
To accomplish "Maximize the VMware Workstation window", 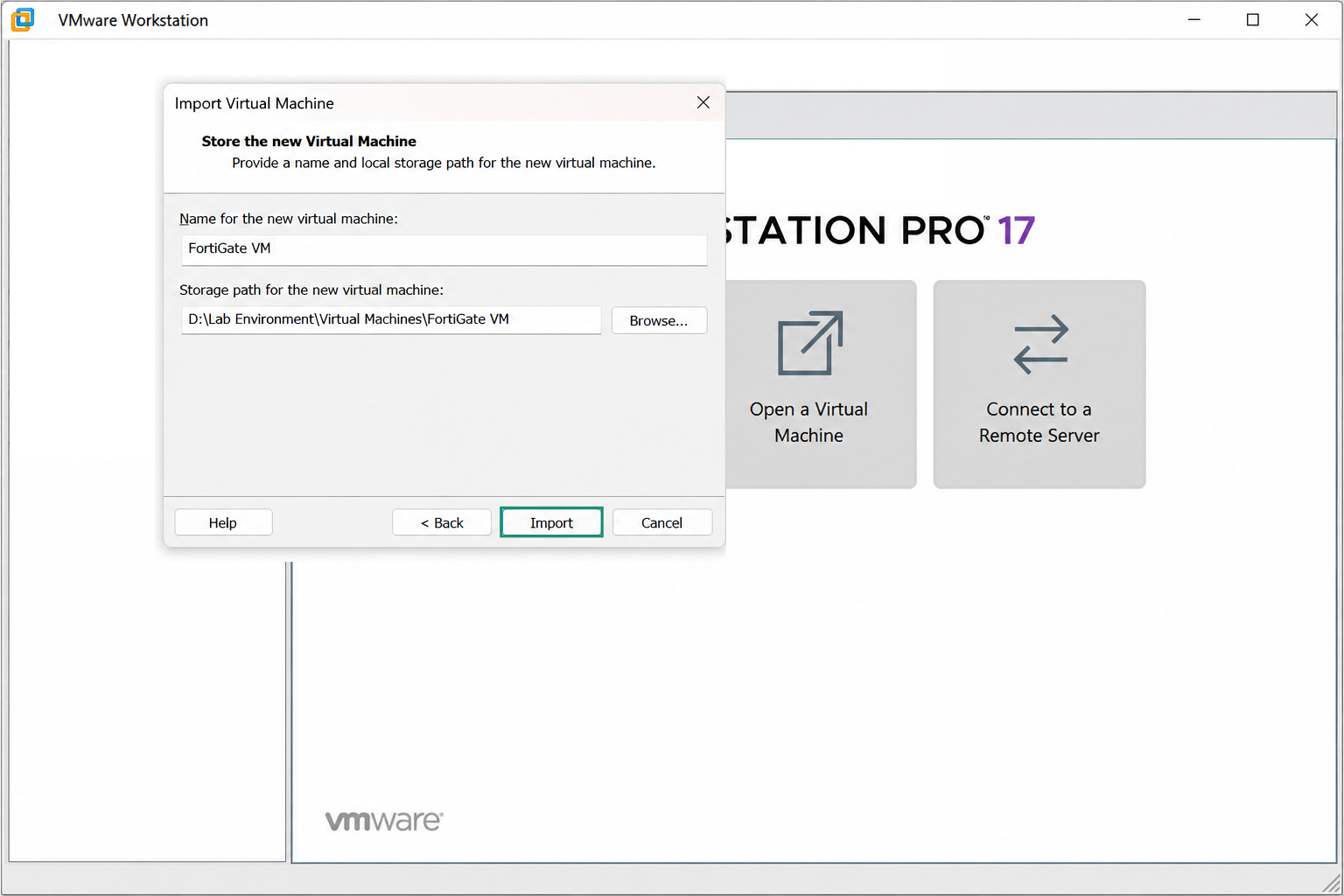I will pos(1252,19).
